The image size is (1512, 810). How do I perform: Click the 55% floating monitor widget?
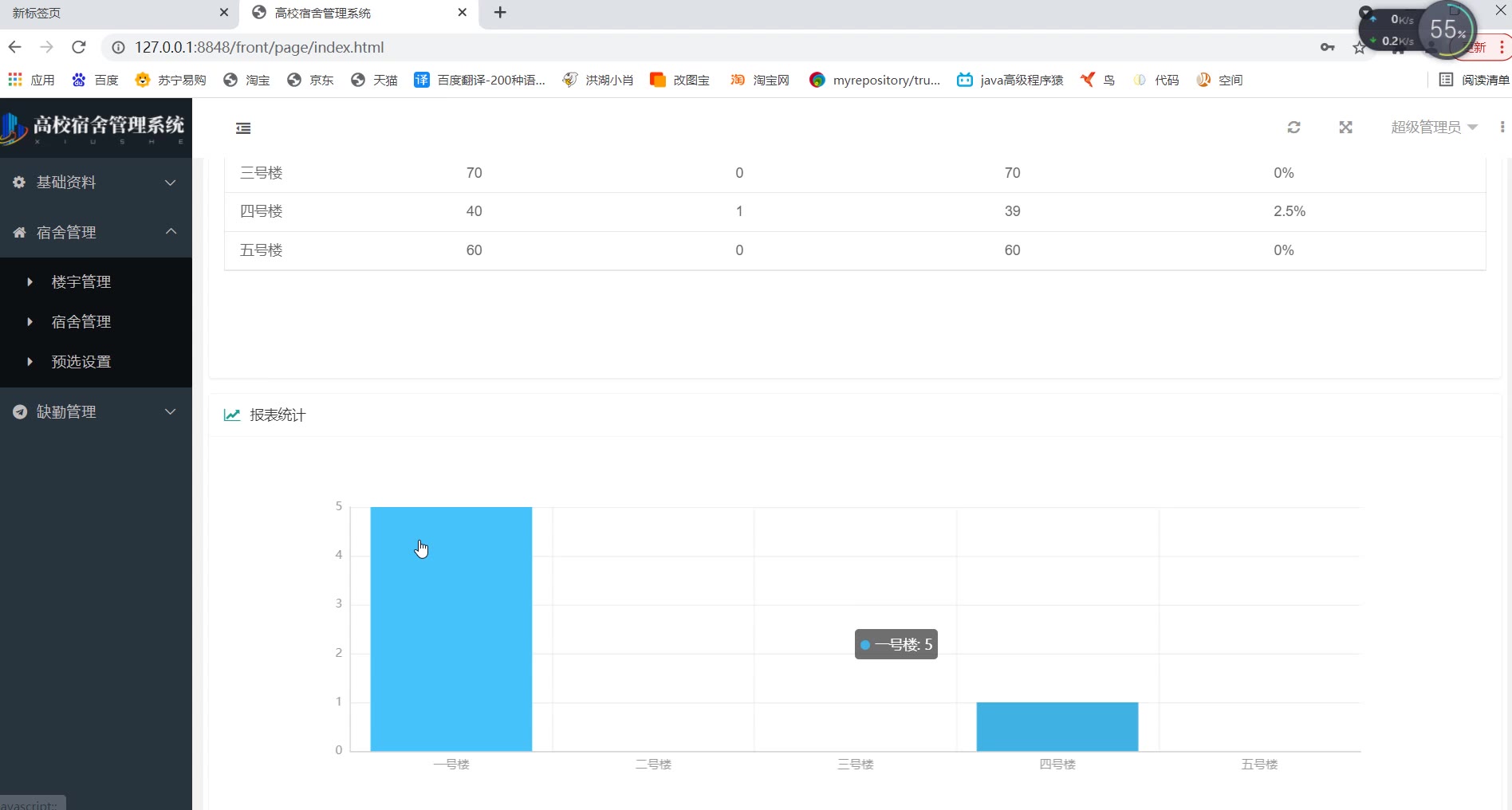(1447, 30)
